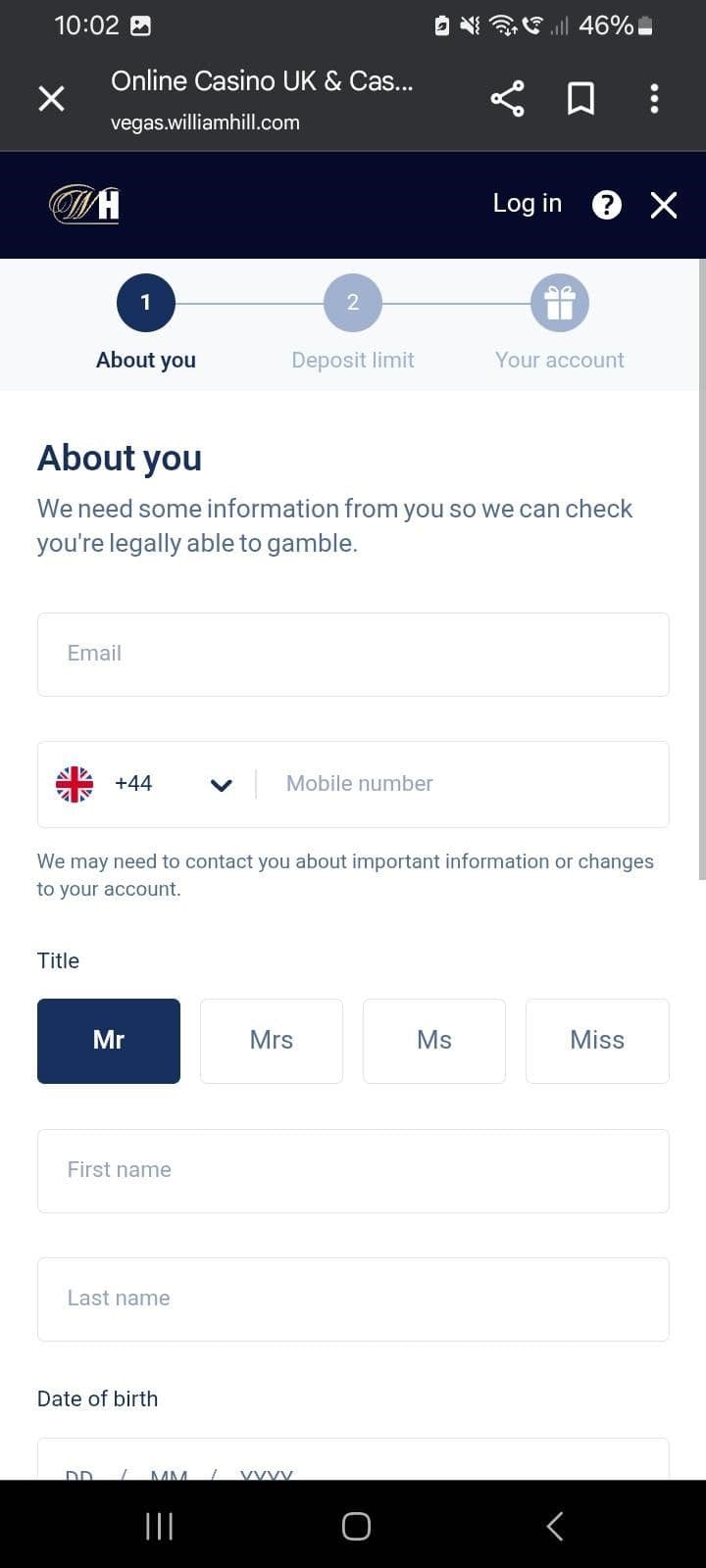Select the Ms title option
Screen dimensions: 706x1568
[x=433, y=1041]
